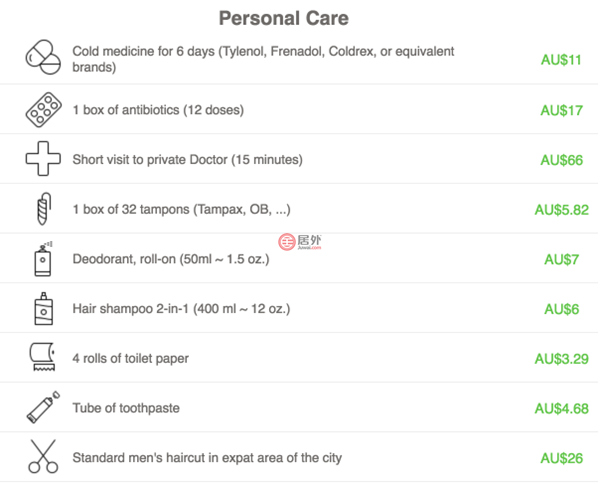Viewport: 600px width, 484px height.
Task: Click the hair shampoo 2-in-1 label
Action: pyautogui.click(x=181, y=309)
